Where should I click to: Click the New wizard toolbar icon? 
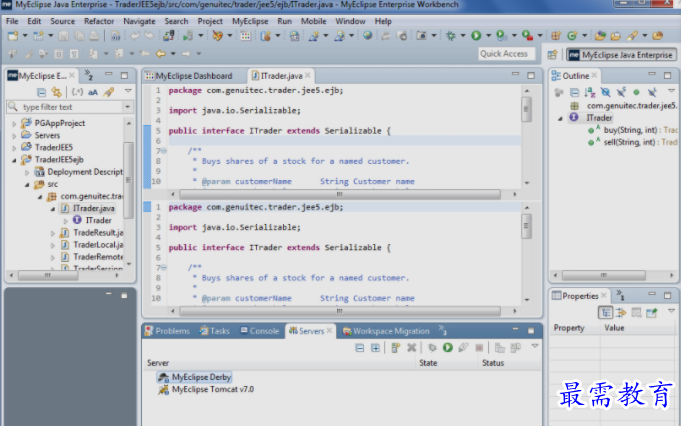coord(13,36)
